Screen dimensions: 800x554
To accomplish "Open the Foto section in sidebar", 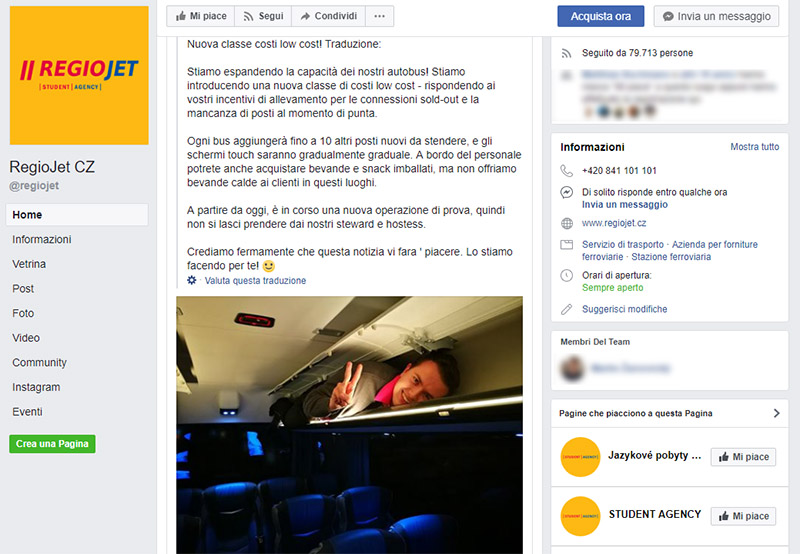I will coord(23,313).
